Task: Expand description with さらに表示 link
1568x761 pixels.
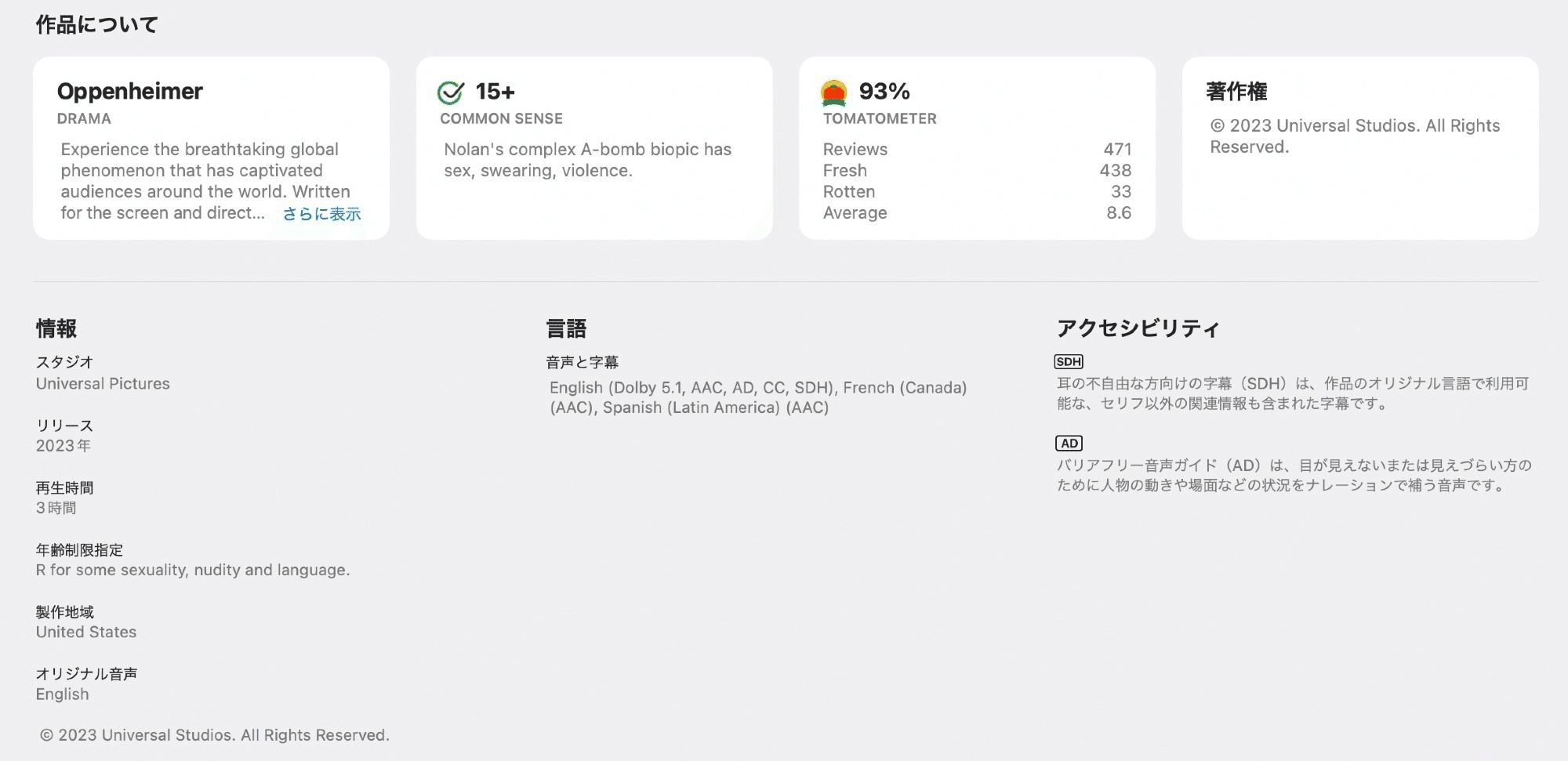Action: (x=321, y=214)
